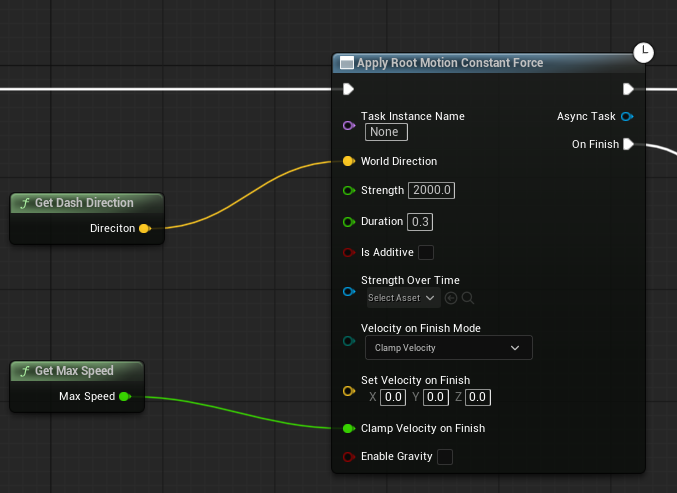This screenshot has width=677, height=493.
Task: Click the Is Additive red pin
Action: [x=348, y=253]
